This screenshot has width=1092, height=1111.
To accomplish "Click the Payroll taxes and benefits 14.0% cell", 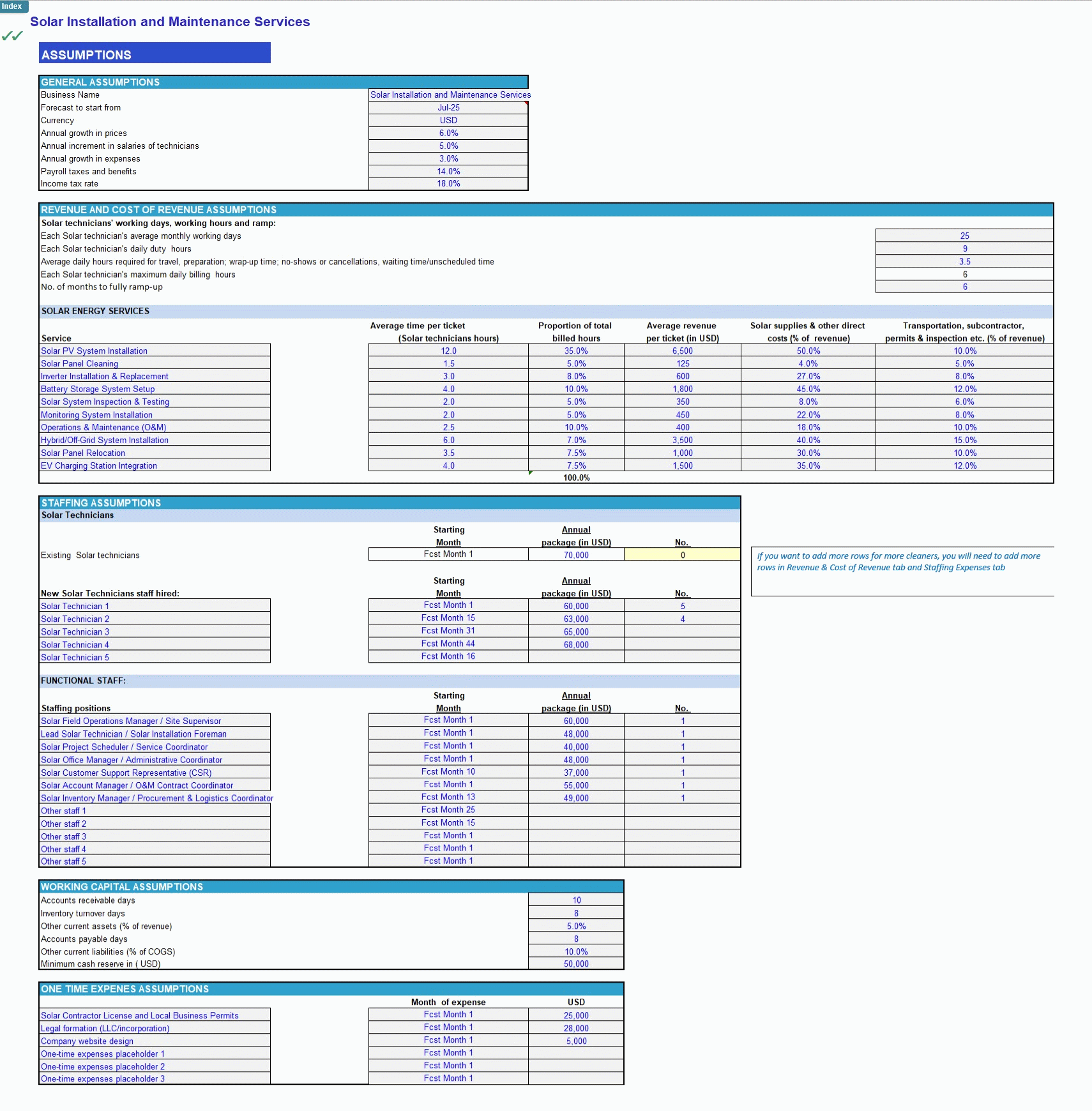I will 448,172.
